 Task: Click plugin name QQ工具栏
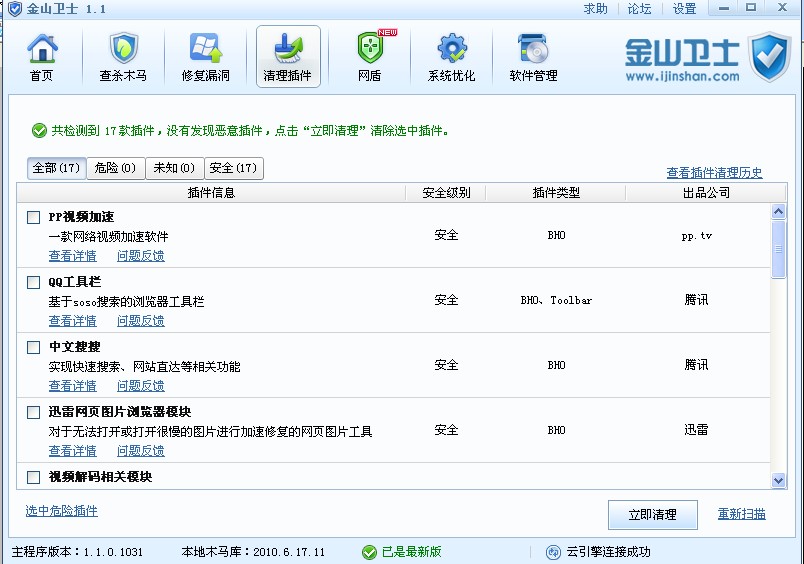75,282
